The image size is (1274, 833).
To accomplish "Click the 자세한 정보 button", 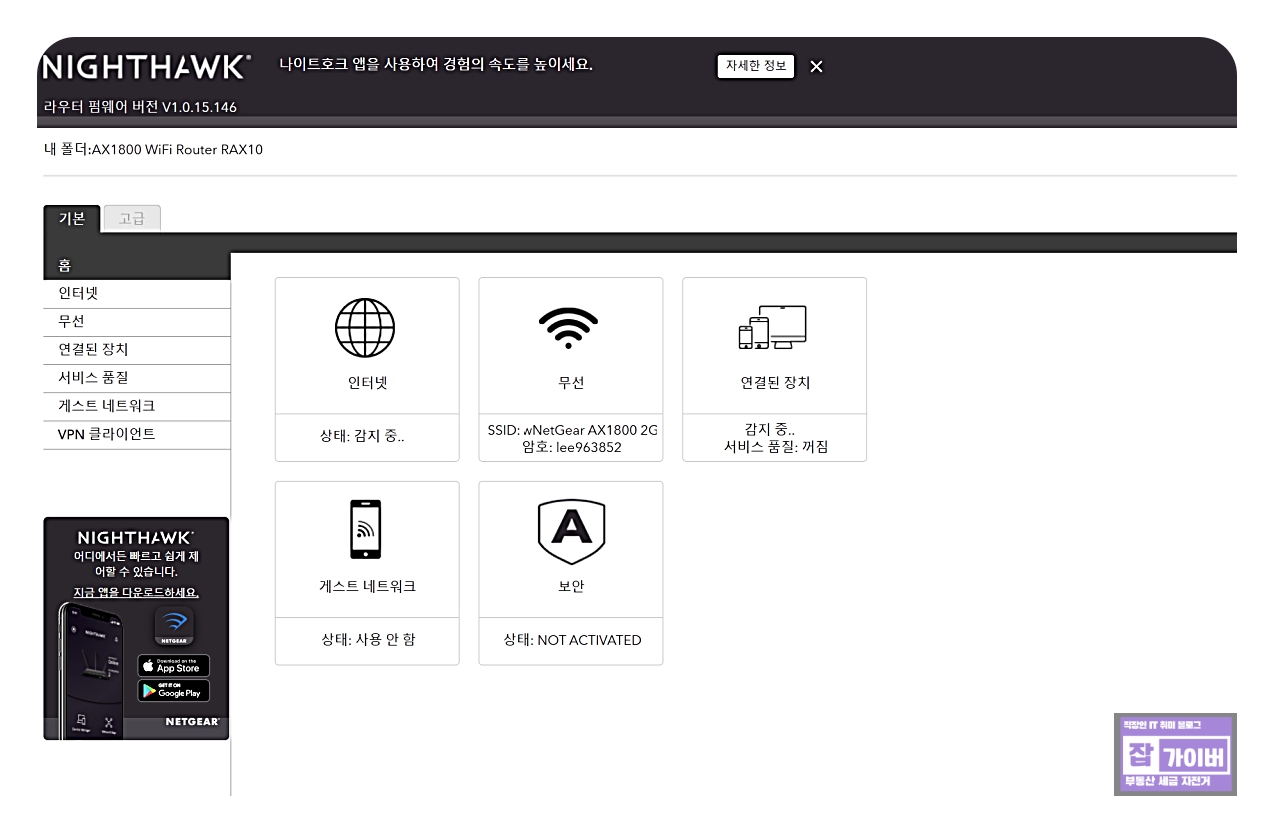I will click(756, 66).
